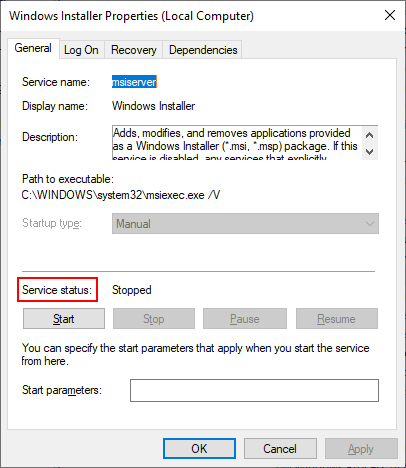Expand the Startup type dropdown
Viewport: 406px width, 468px height.
[245, 224]
